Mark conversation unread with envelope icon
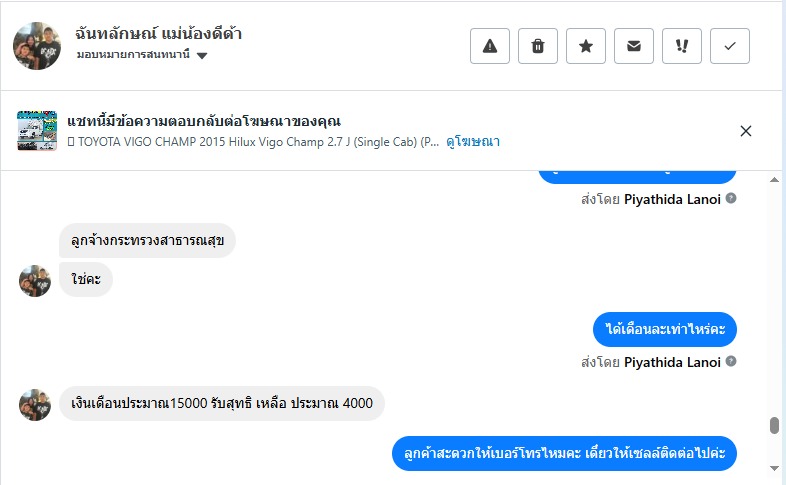Viewport: 786px width, 485px height. click(x=634, y=46)
